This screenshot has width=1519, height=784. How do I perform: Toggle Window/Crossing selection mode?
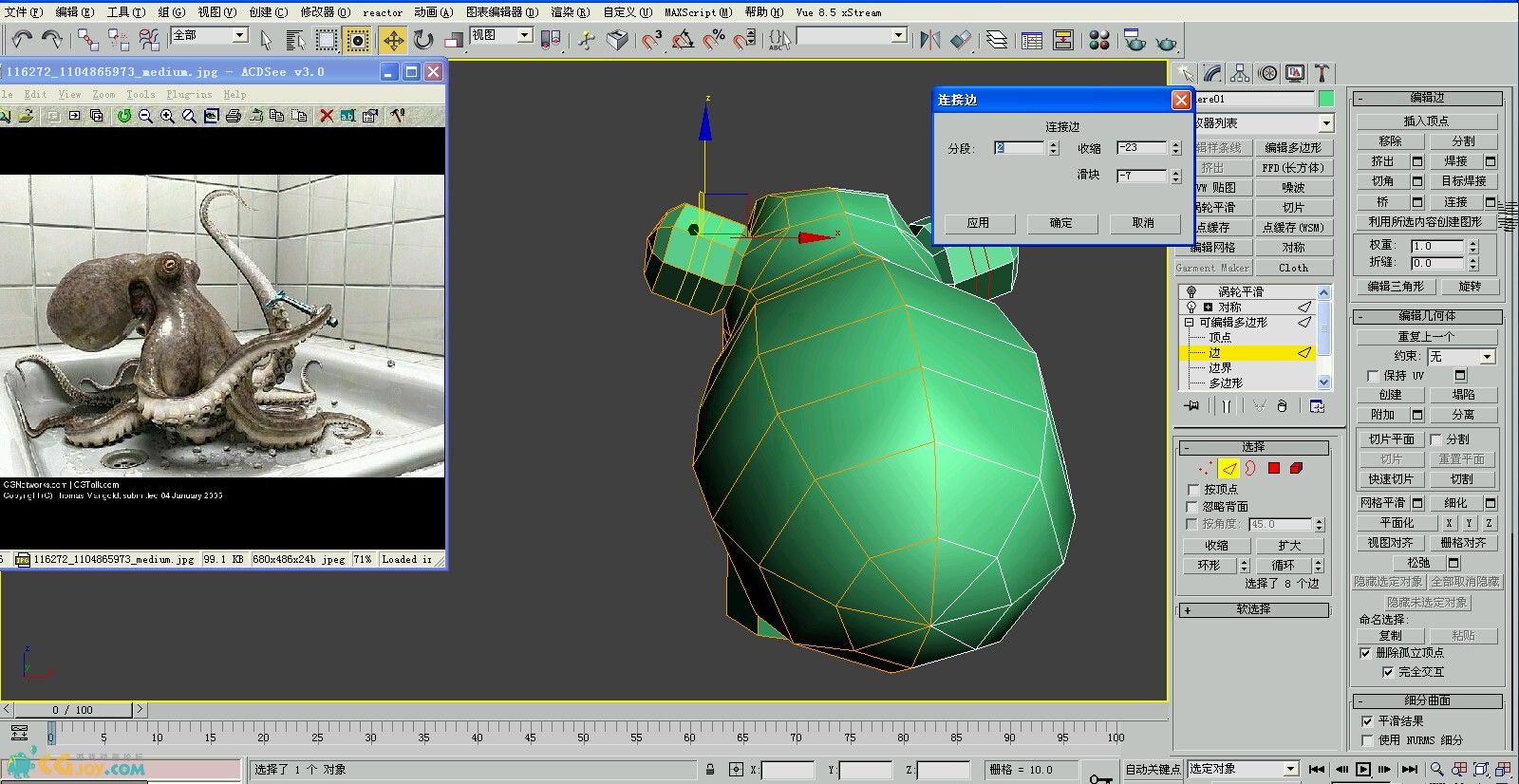[x=357, y=40]
